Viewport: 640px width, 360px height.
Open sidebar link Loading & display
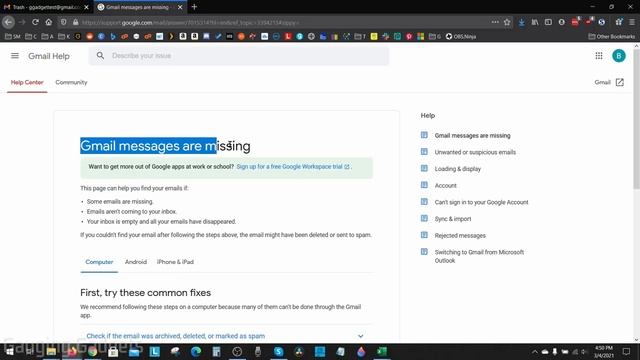coord(458,169)
